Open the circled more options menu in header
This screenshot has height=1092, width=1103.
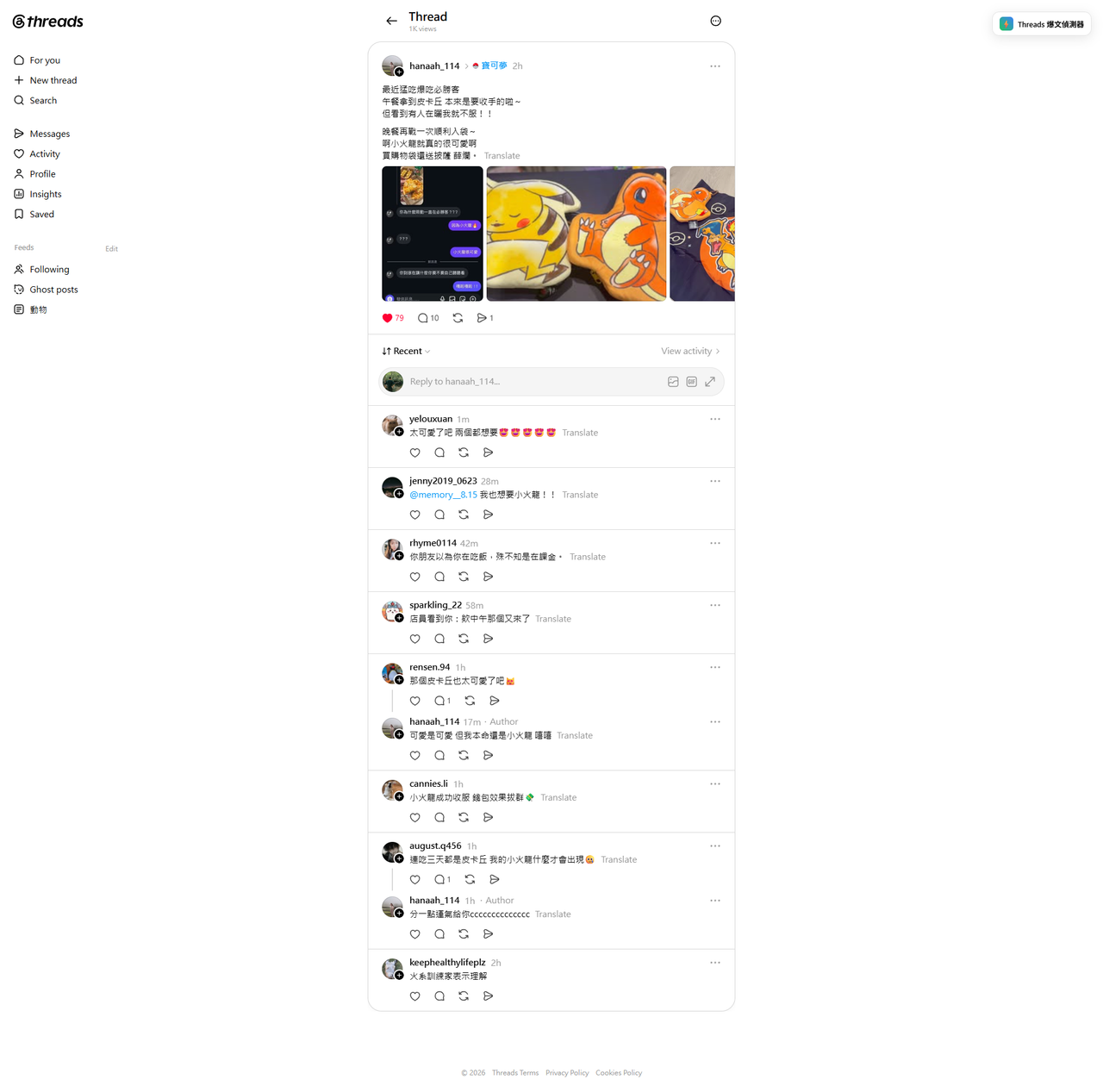click(715, 21)
